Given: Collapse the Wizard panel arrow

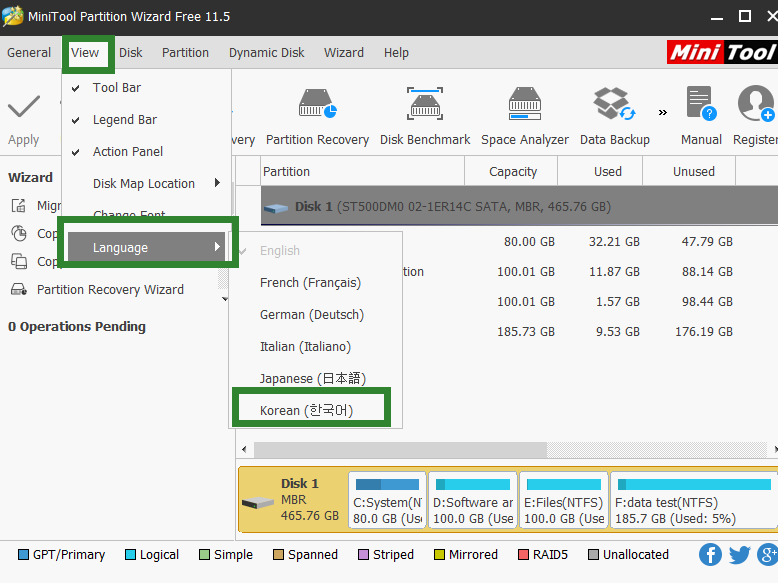Looking at the screenshot, I should point(225,299).
